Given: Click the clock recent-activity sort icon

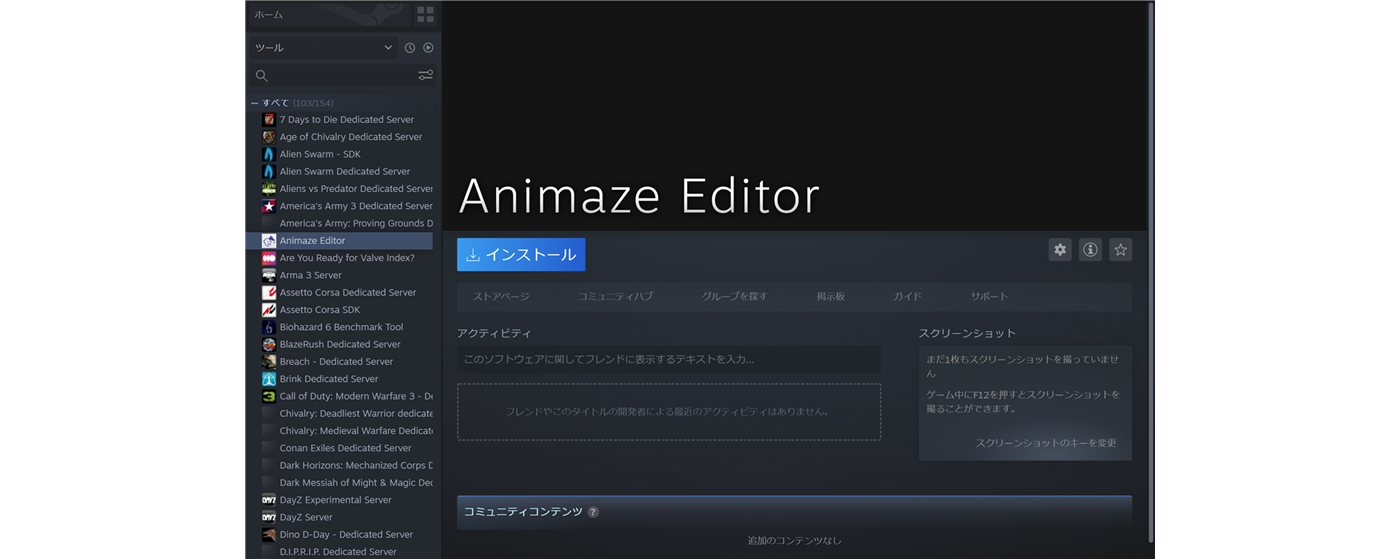Looking at the screenshot, I should click(410, 48).
